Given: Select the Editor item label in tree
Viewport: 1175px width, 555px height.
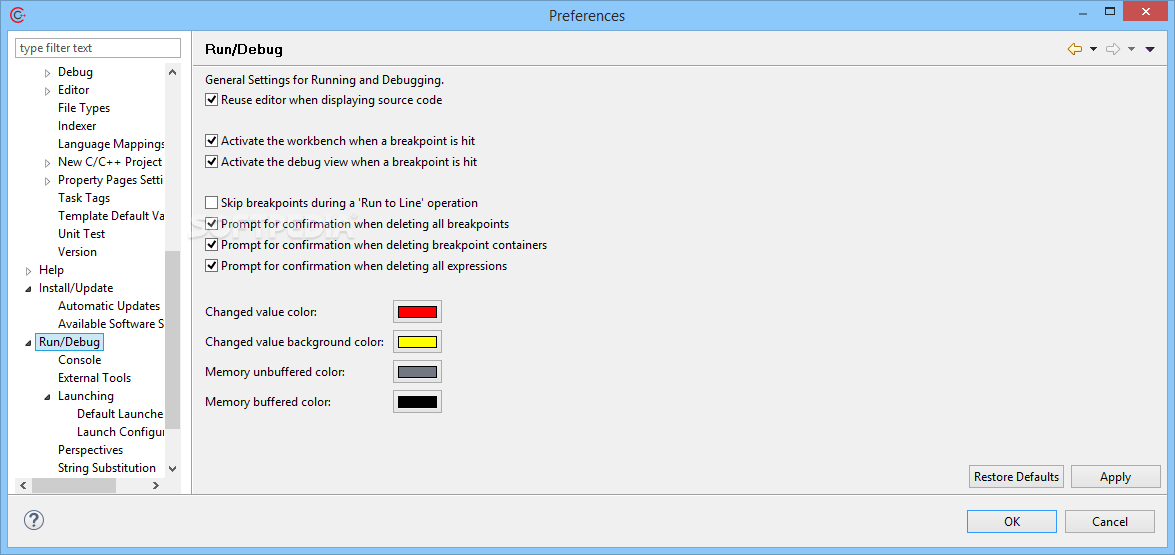Looking at the screenshot, I should pos(73,90).
